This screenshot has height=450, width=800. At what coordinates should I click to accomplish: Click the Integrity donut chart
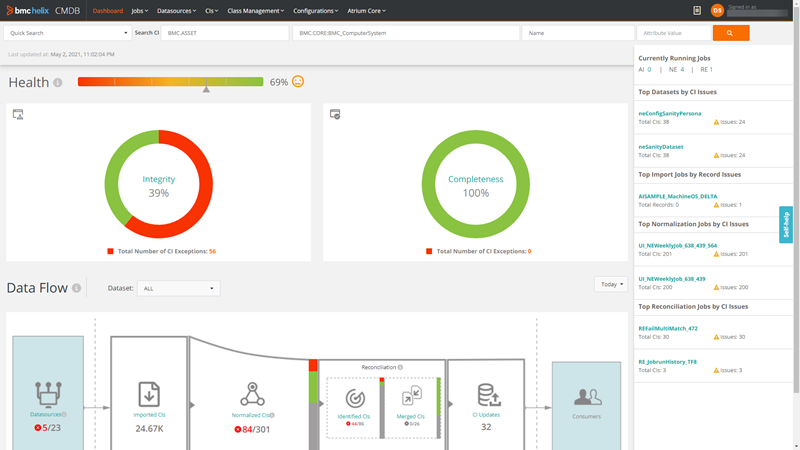(x=159, y=184)
